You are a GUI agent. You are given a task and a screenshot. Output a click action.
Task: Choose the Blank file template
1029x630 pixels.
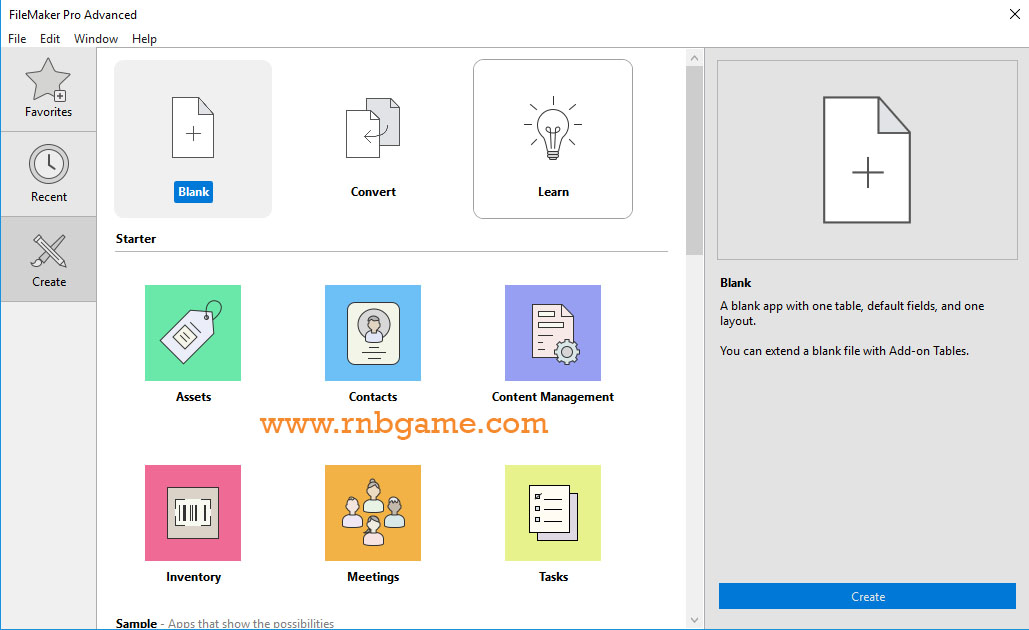pyautogui.click(x=193, y=139)
